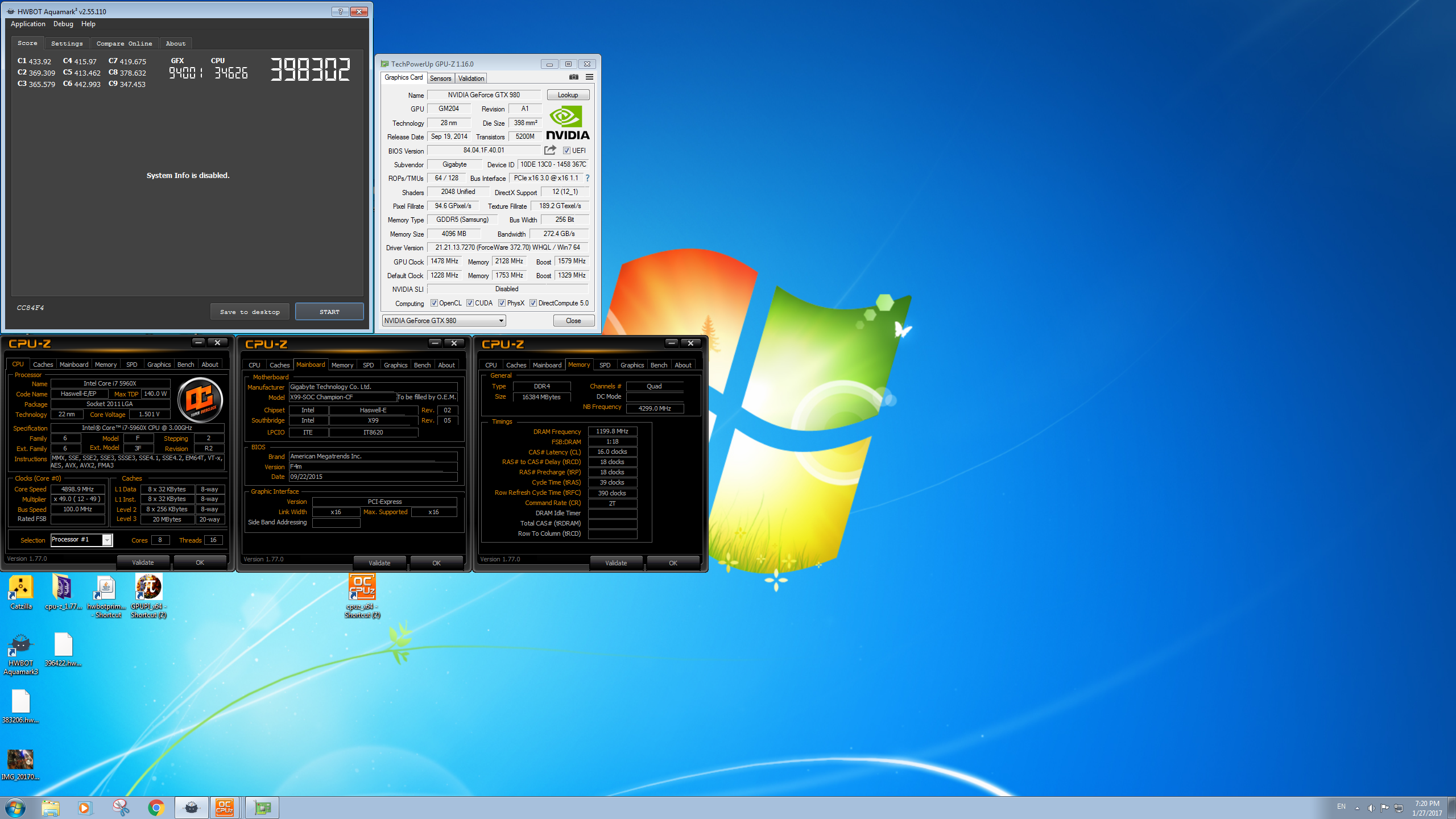The height and width of the screenshot is (819, 1456).
Task: Click OK in the middle CPU-Z window
Action: click(436, 563)
